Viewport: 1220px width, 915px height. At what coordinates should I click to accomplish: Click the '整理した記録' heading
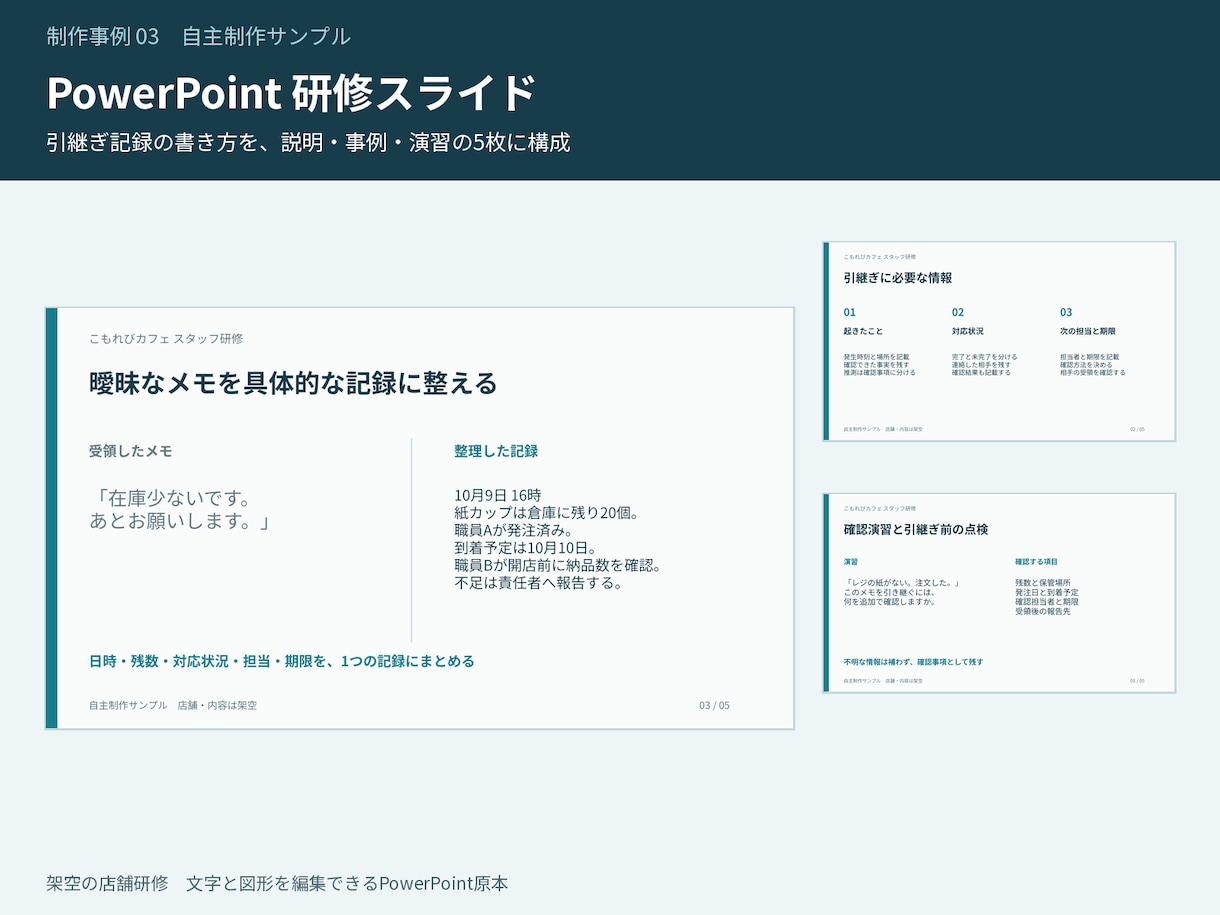click(496, 451)
